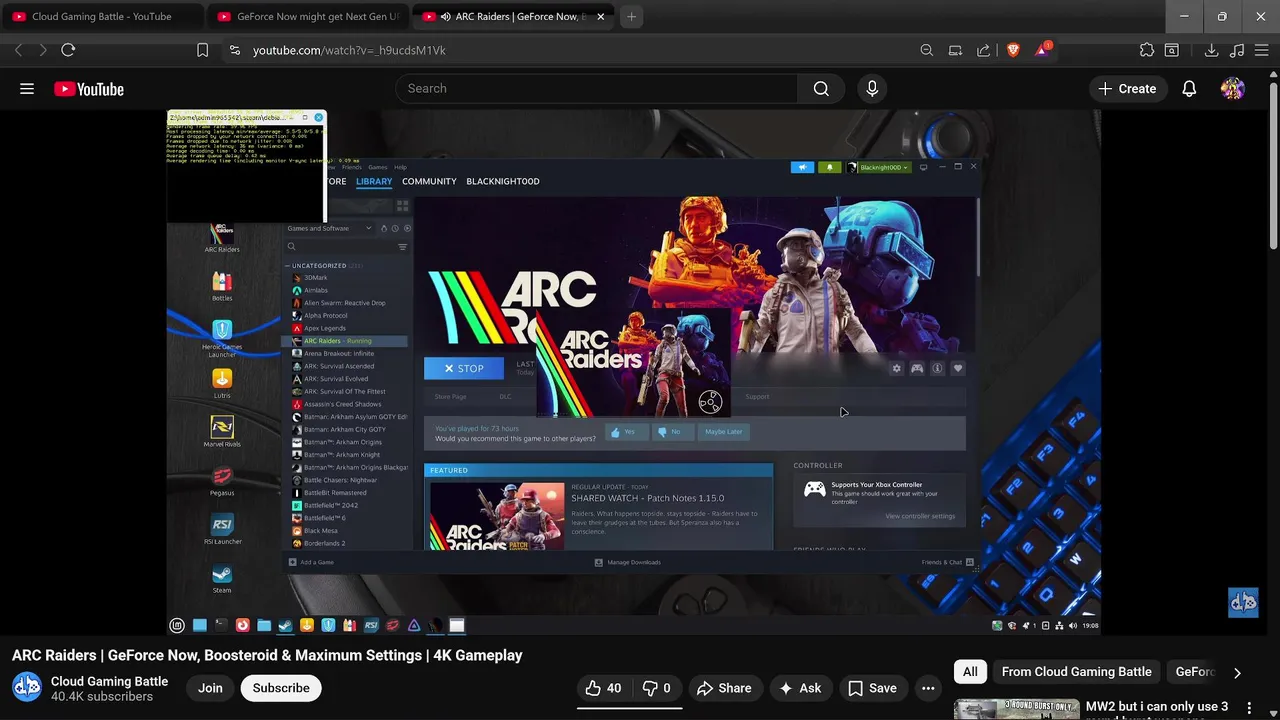Screen dimensions: 1280x720
Task: Click View controller settings in Steam
Action: pos(920,516)
